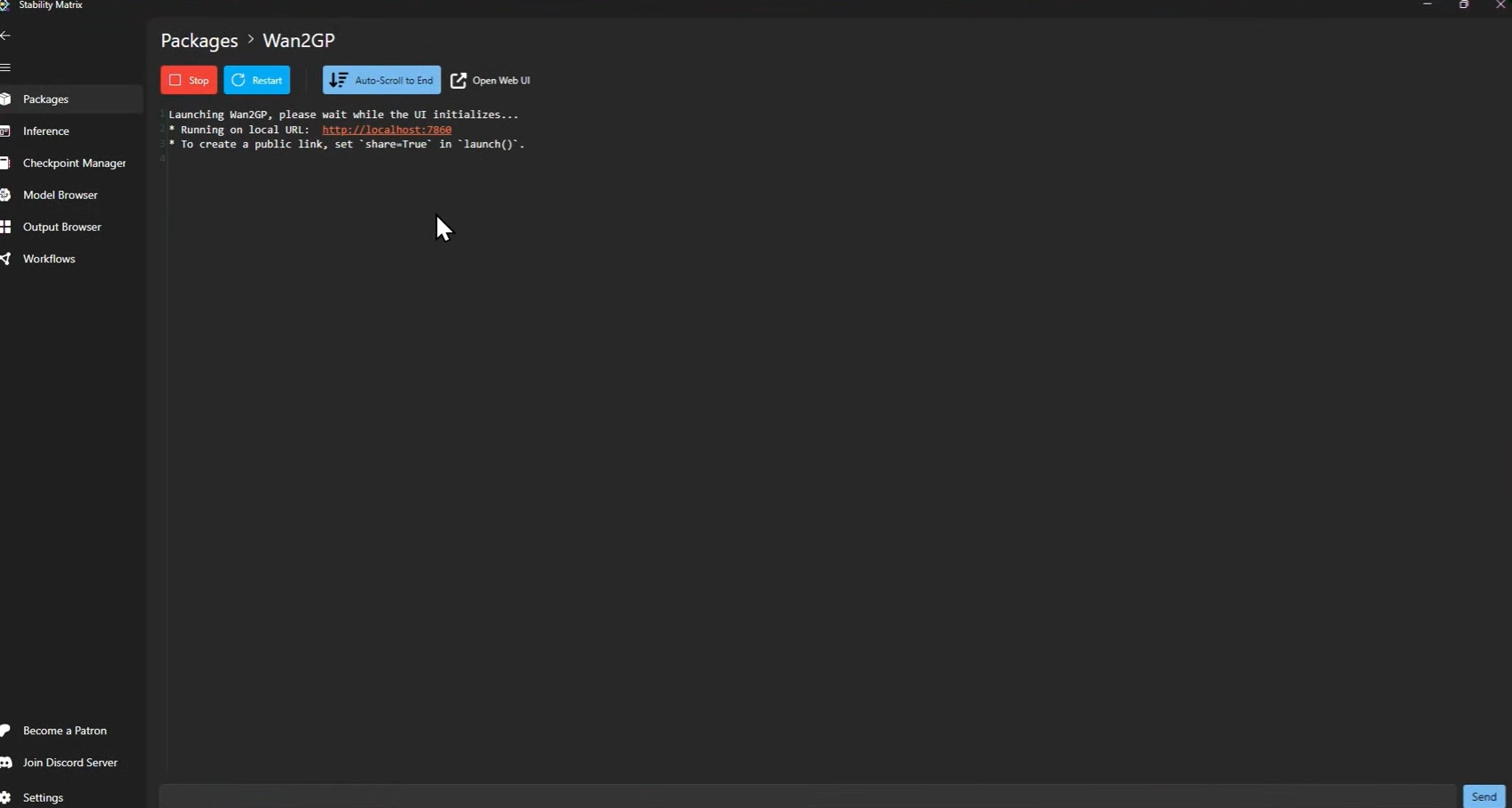The height and width of the screenshot is (808, 1512).
Task: Open Web UI in browser
Action: tap(491, 80)
